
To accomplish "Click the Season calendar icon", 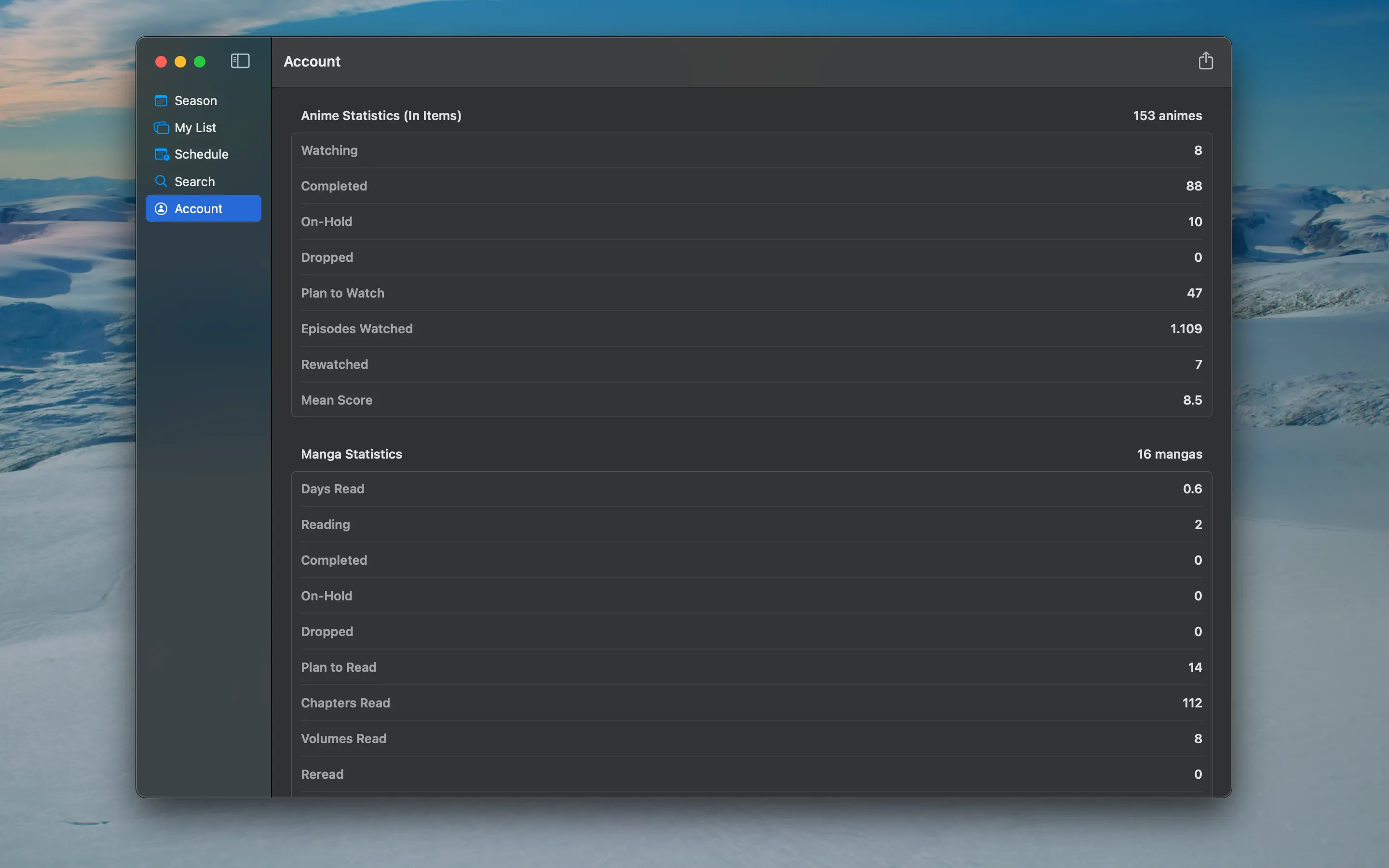I will click(x=161, y=100).
